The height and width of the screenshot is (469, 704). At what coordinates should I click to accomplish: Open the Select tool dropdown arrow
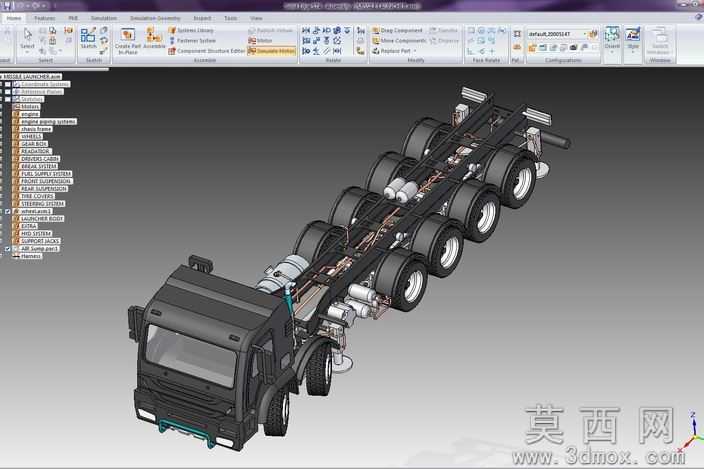pyautogui.click(x=27, y=52)
